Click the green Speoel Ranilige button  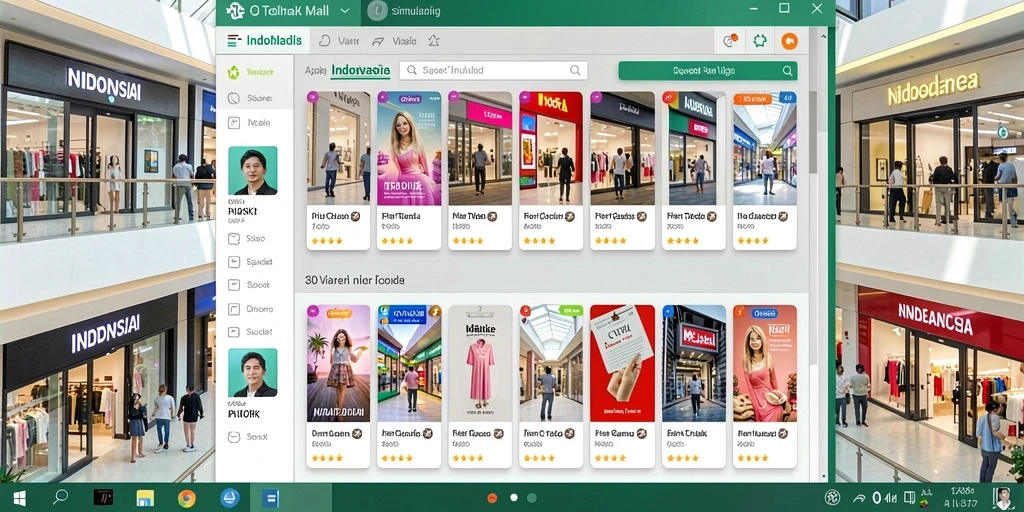pos(707,71)
